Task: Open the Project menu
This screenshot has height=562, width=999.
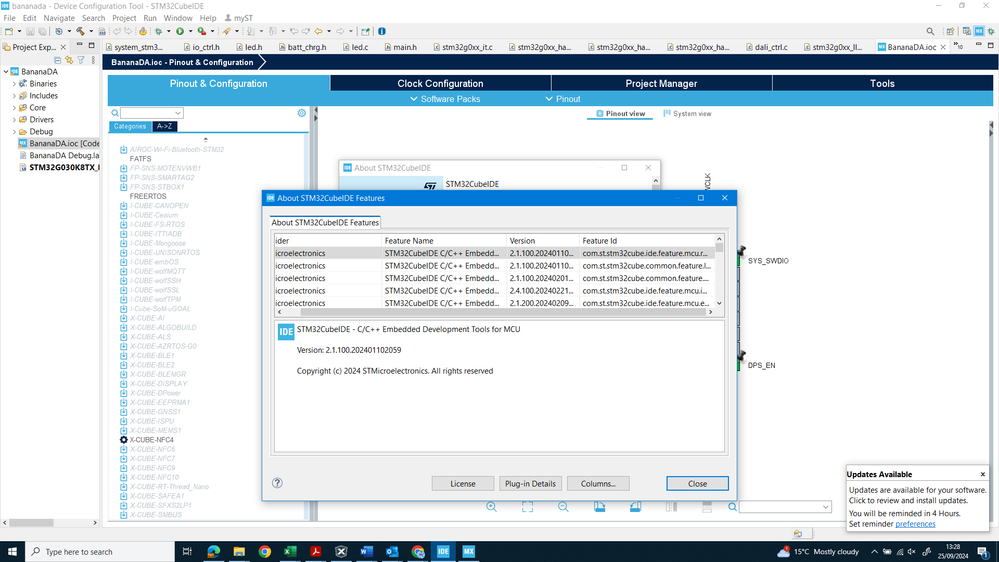Action: coord(124,18)
